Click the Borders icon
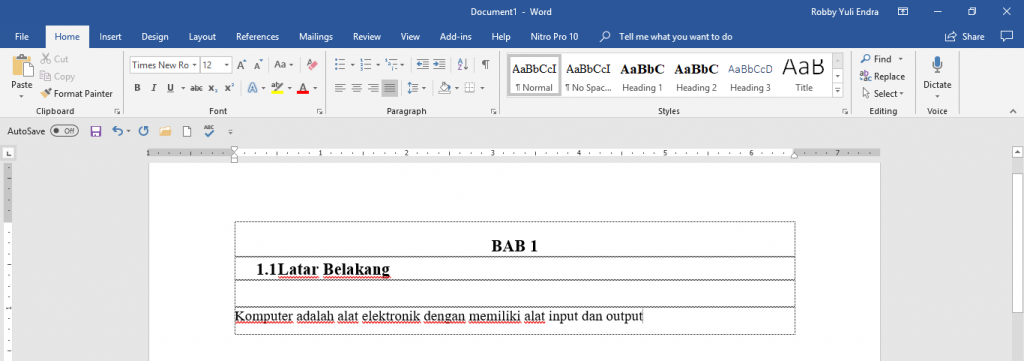Screen dimensions: 1024x361 [x=470, y=87]
